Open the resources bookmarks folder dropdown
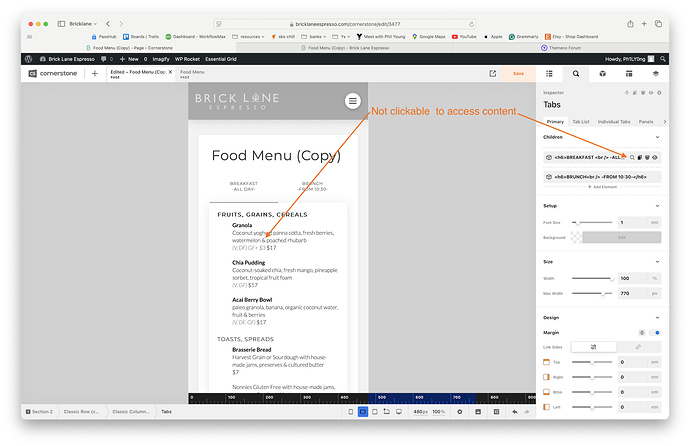This screenshot has height=446, width=690. click(x=249, y=37)
